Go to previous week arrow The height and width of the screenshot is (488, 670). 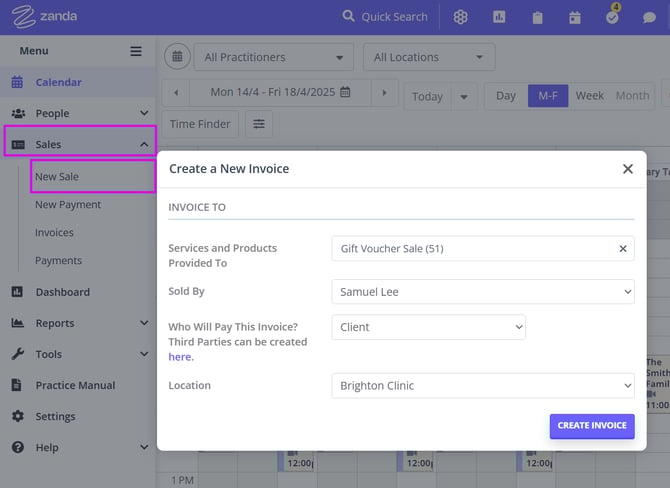[x=176, y=93]
